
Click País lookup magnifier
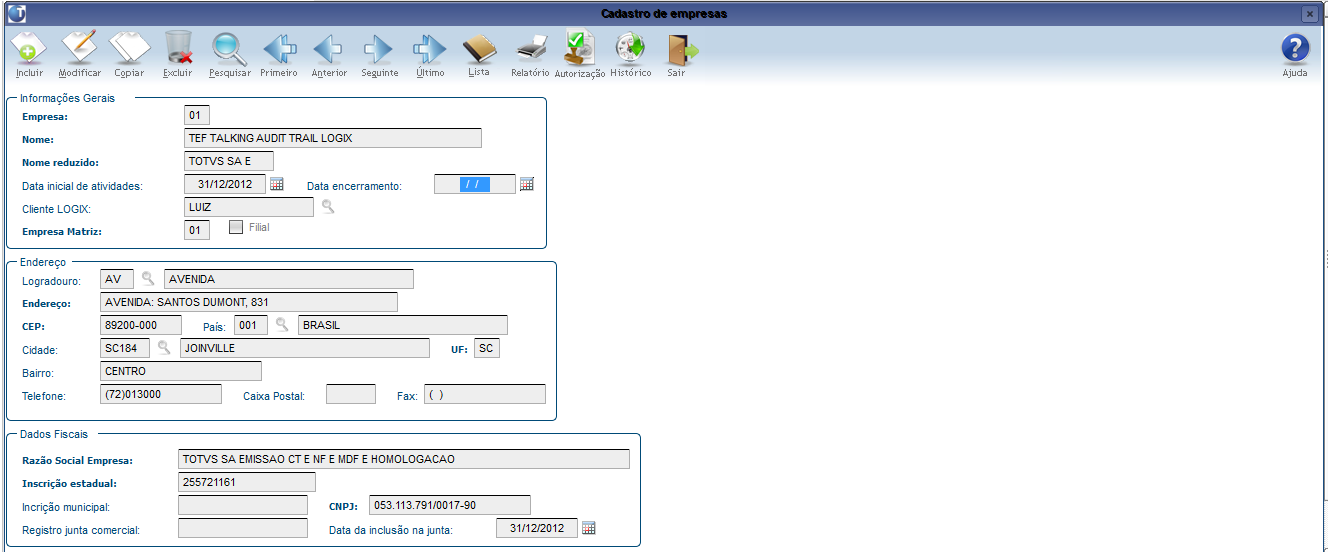(282, 325)
